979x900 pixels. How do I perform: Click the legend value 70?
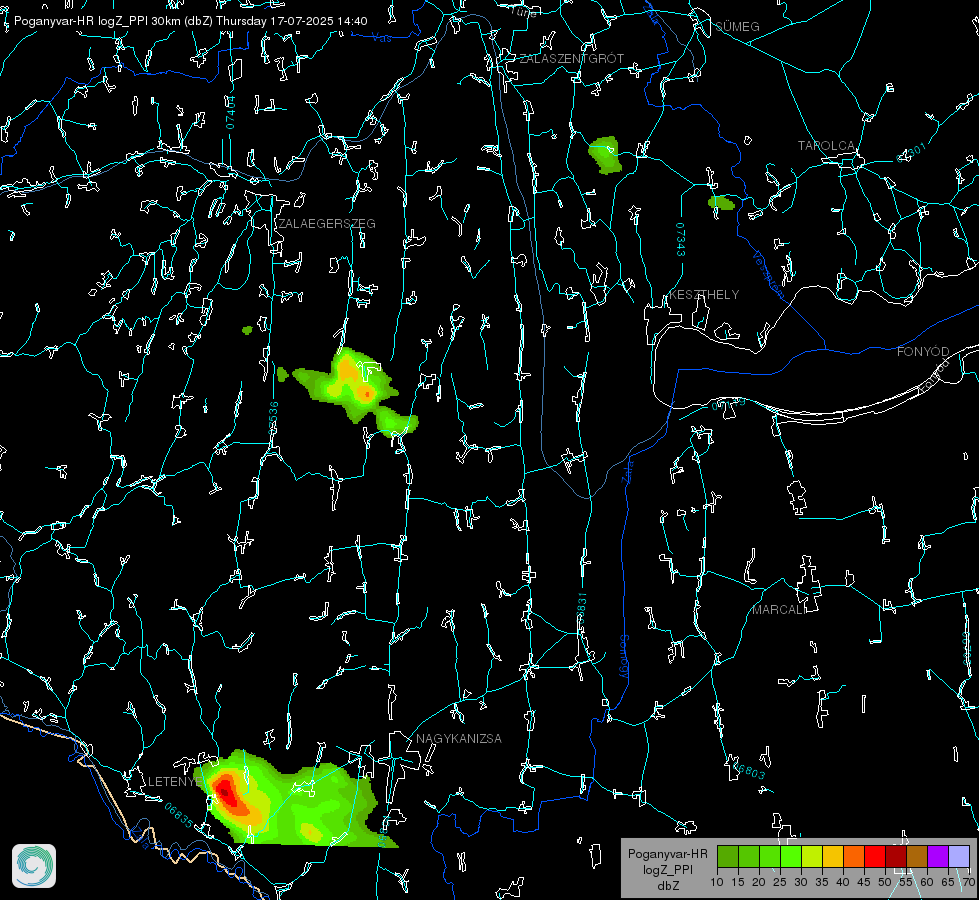(968, 882)
